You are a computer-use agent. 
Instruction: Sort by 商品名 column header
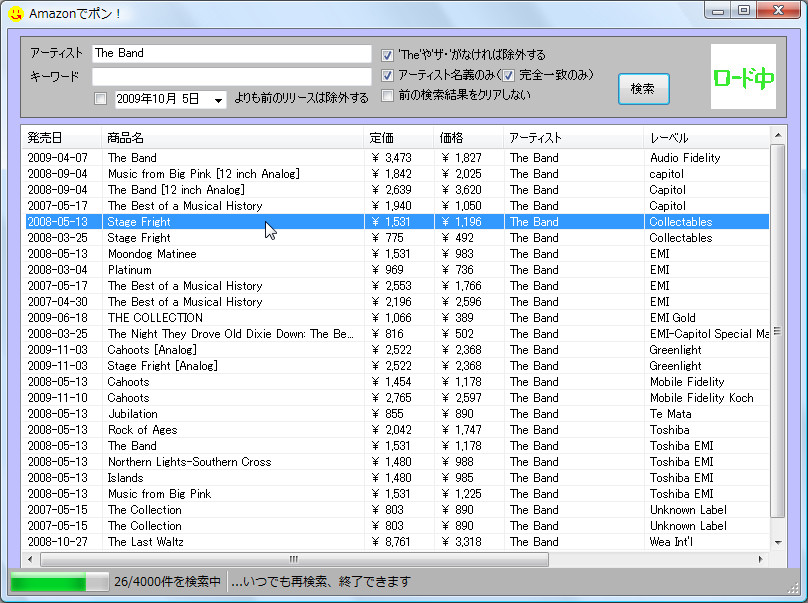click(232, 138)
